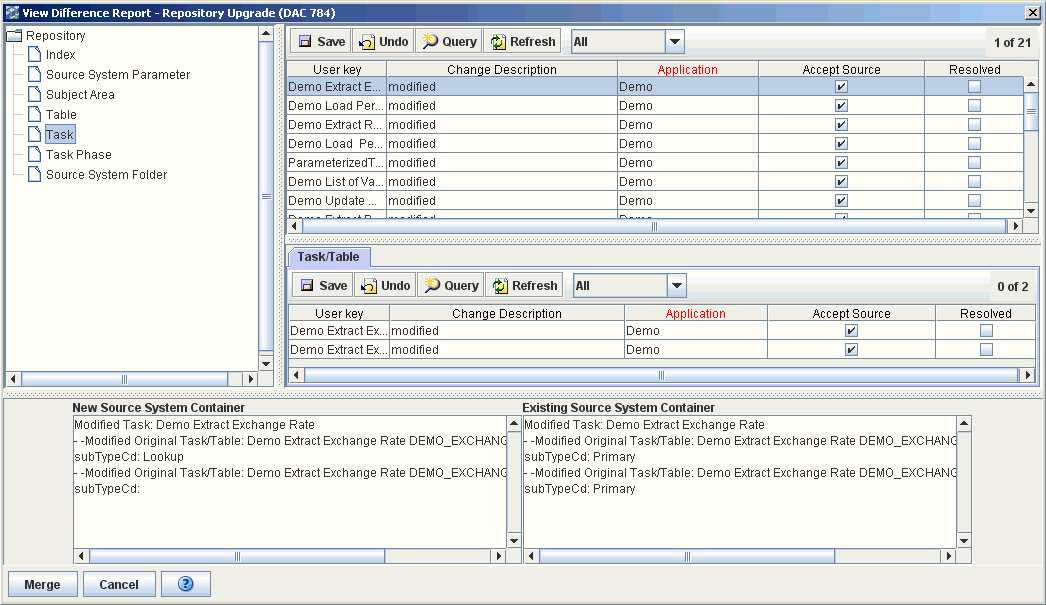Select Table tree node
This screenshot has width=1046, height=605.
(61, 115)
